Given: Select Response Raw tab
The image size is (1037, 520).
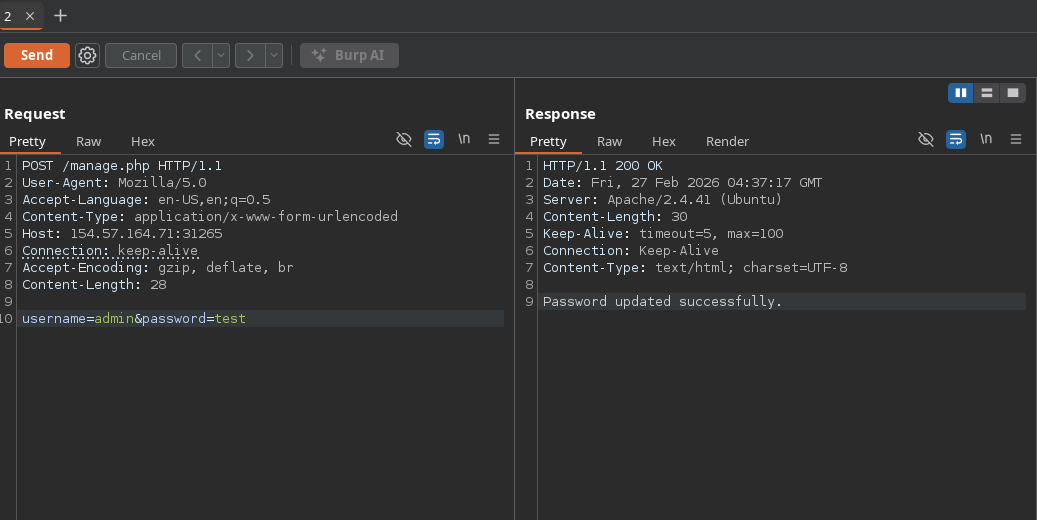Looking at the screenshot, I should coord(609,142).
